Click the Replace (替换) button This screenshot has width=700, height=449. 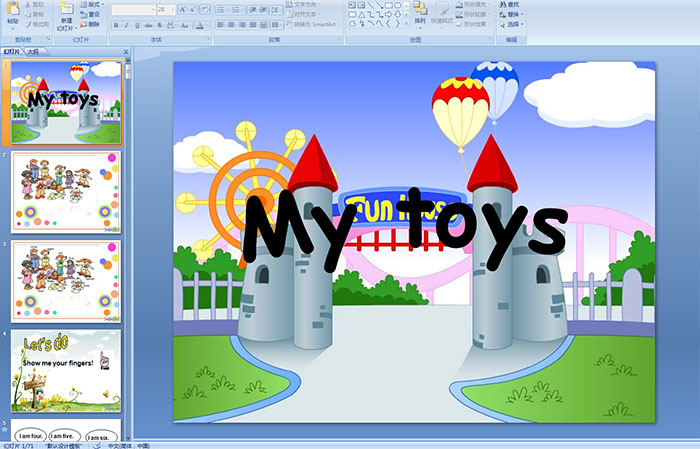[511, 14]
